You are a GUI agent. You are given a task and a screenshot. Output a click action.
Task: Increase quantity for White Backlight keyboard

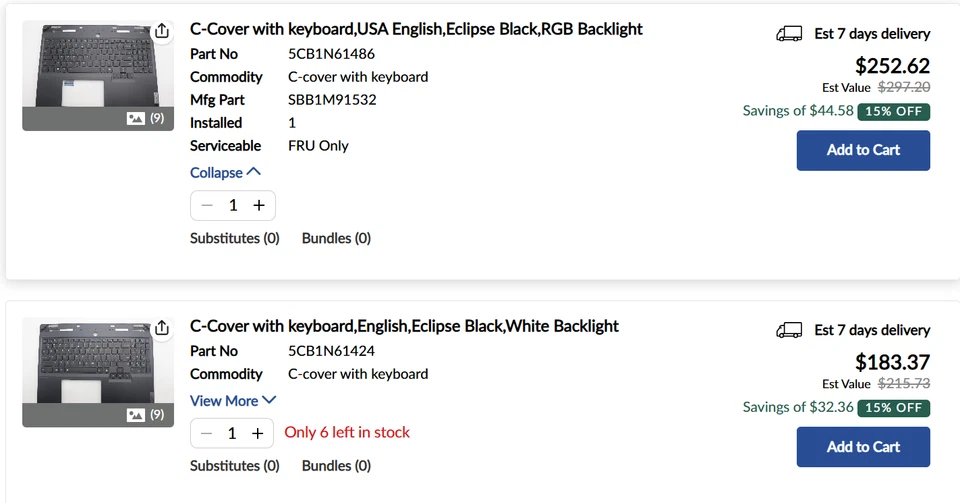point(258,433)
